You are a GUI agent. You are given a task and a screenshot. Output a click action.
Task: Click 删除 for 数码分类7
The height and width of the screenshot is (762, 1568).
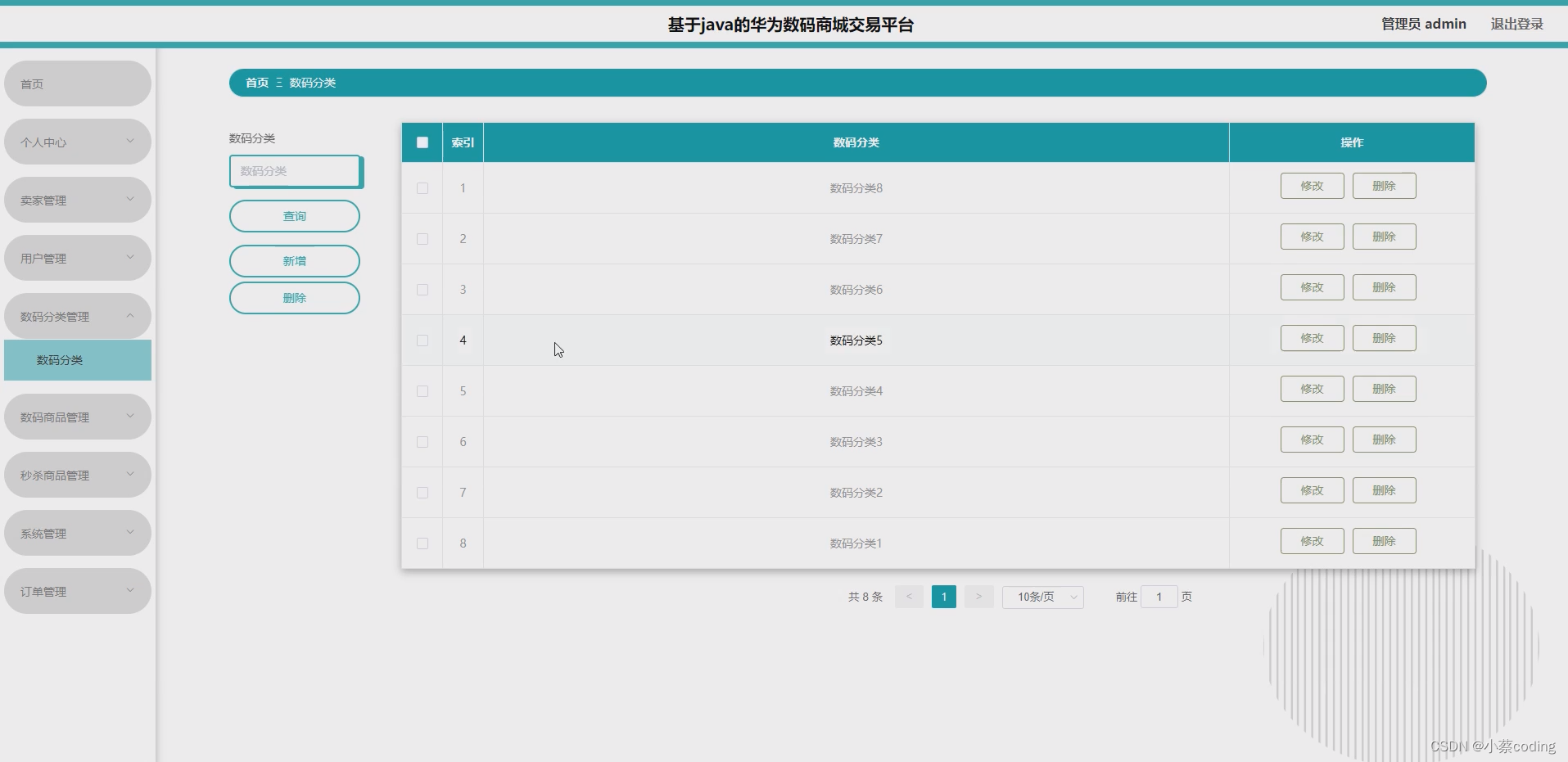point(1385,237)
